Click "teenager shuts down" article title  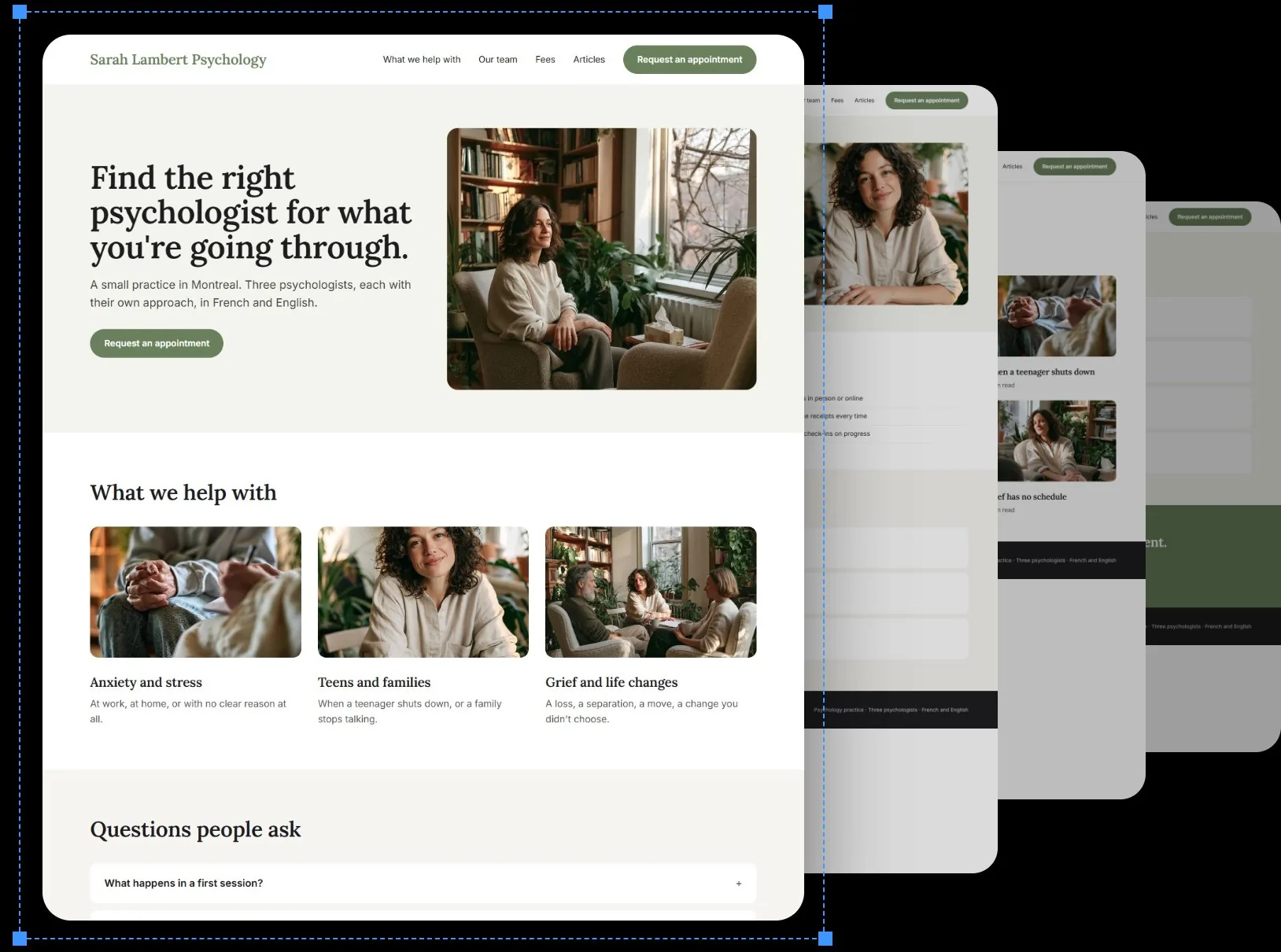coord(1047,372)
